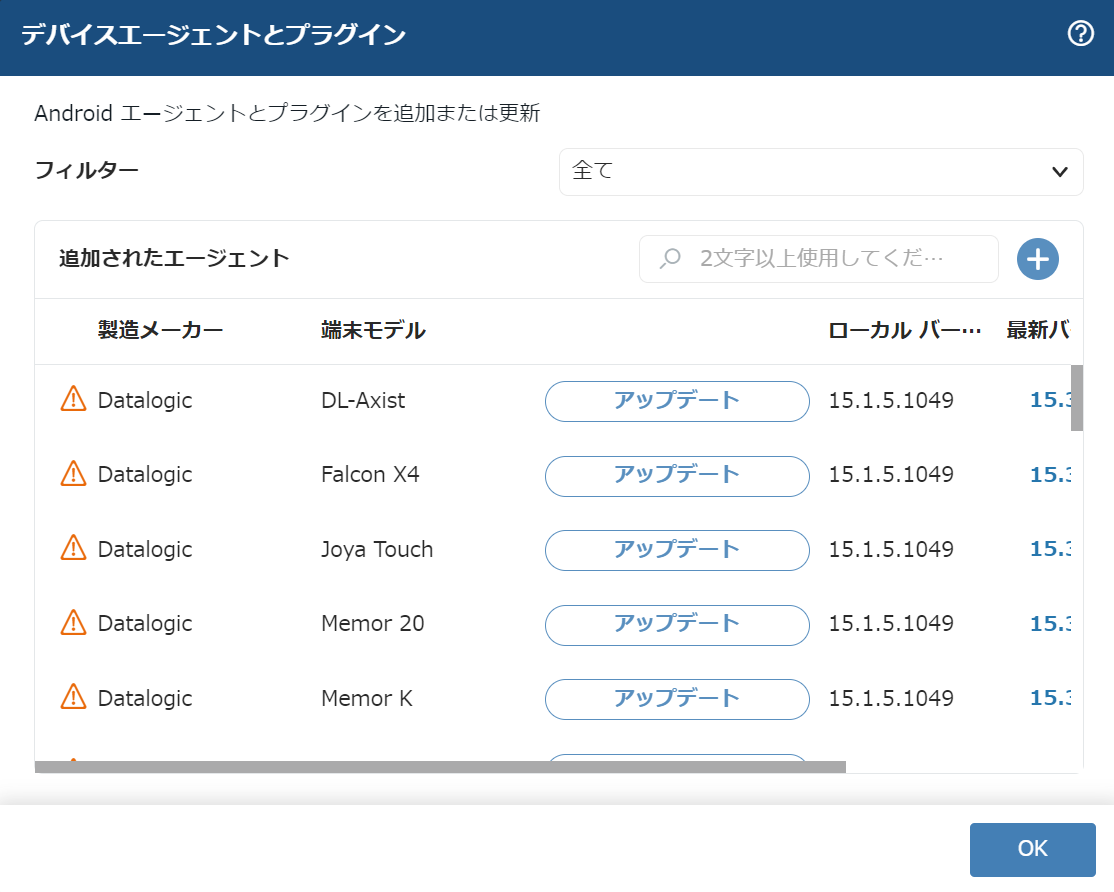Screen dimensions: 1114x892
Task: Click warning icon for Memor K row
Action: coord(73,697)
